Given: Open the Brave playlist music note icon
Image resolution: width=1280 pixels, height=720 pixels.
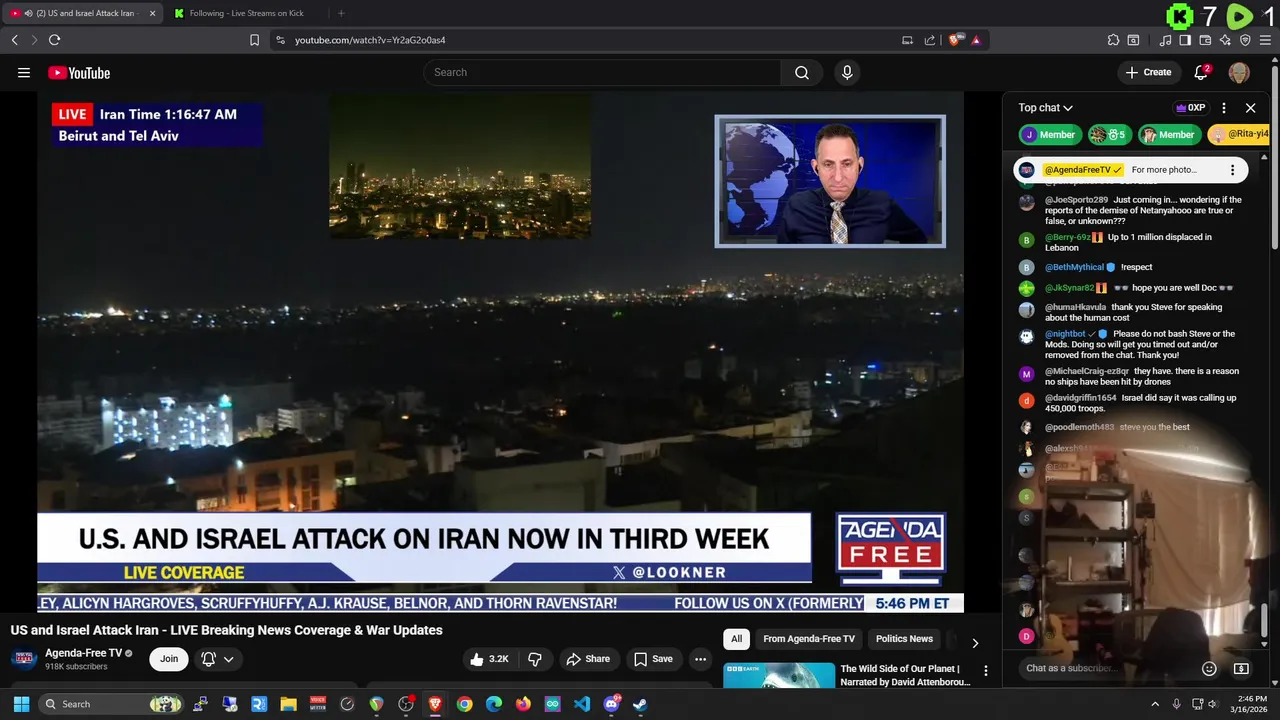Looking at the screenshot, I should coord(1165,40).
